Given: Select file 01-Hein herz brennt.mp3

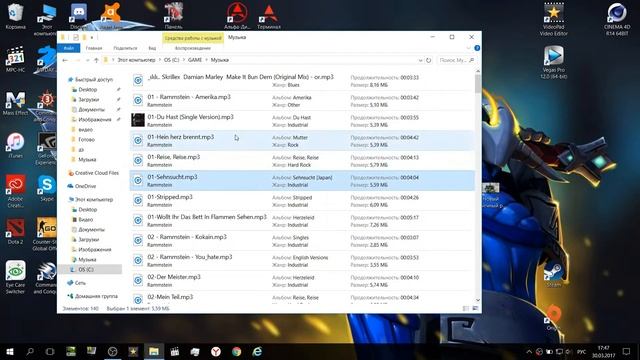Looking at the screenshot, I should (302, 140).
